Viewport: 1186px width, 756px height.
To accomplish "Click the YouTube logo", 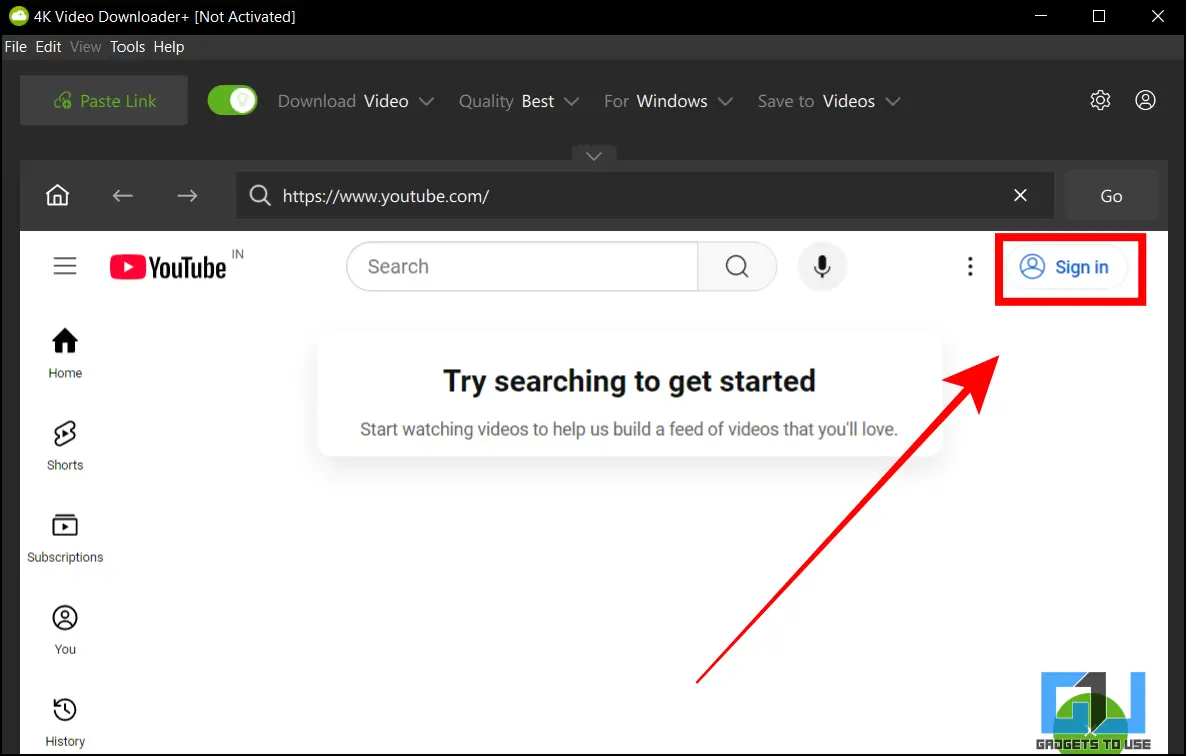I will coord(168,267).
